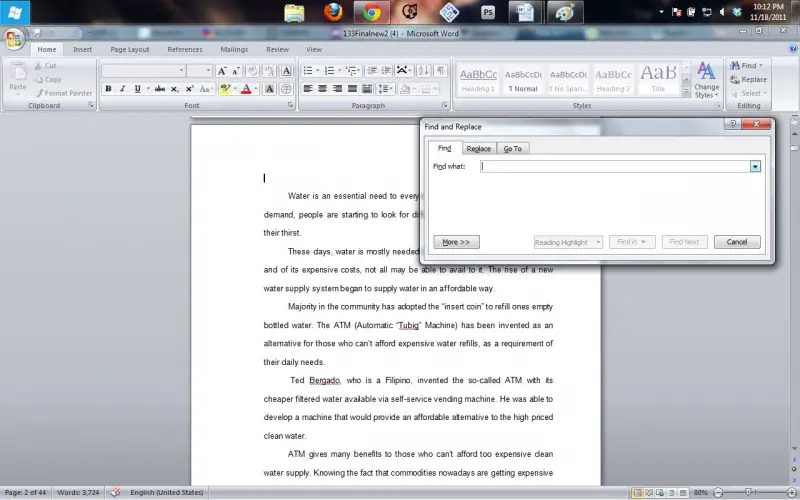The width and height of the screenshot is (800, 500).
Task: Click the Shrink Font button
Action: [236, 71]
